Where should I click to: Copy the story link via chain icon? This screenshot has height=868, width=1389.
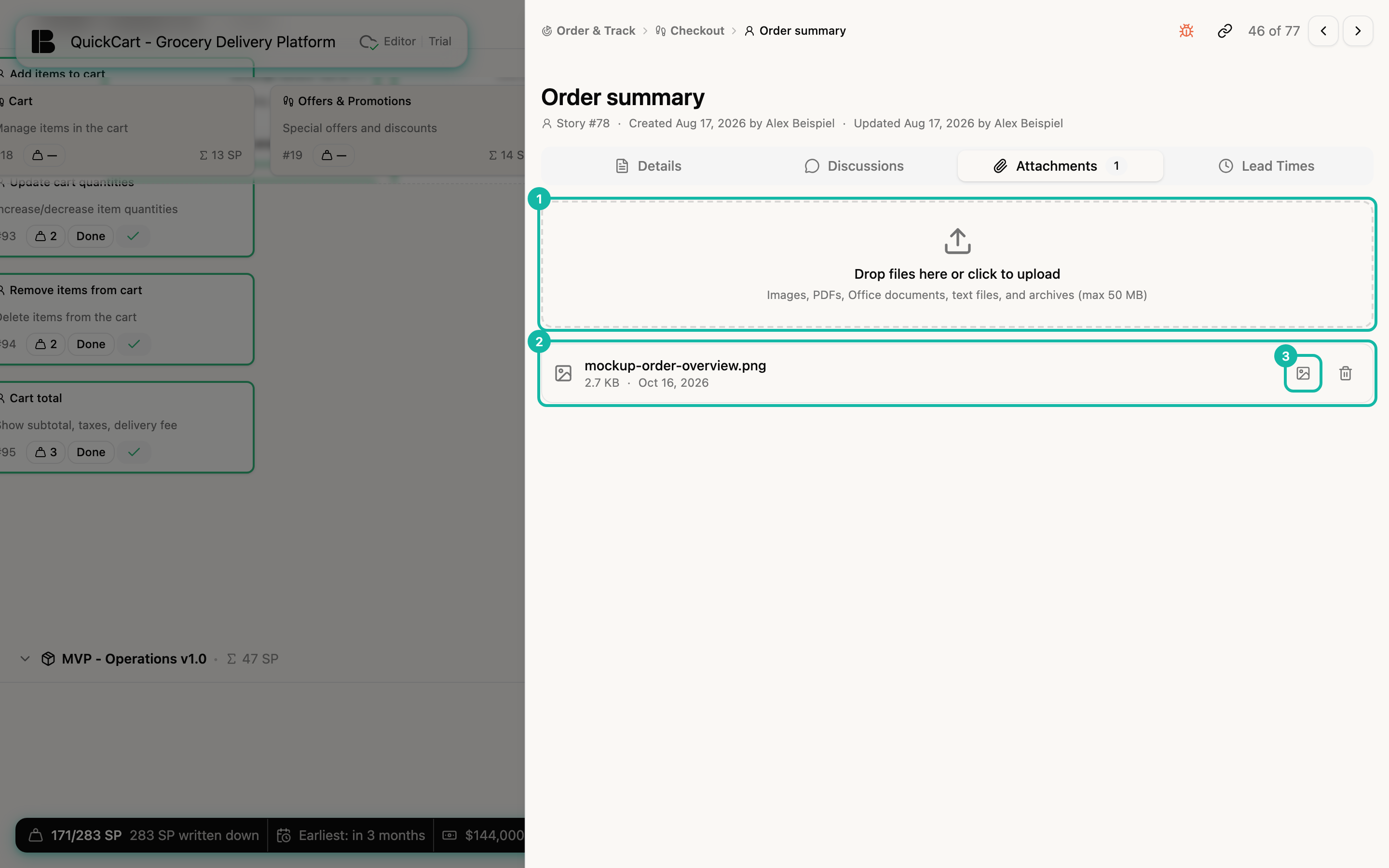1224,31
